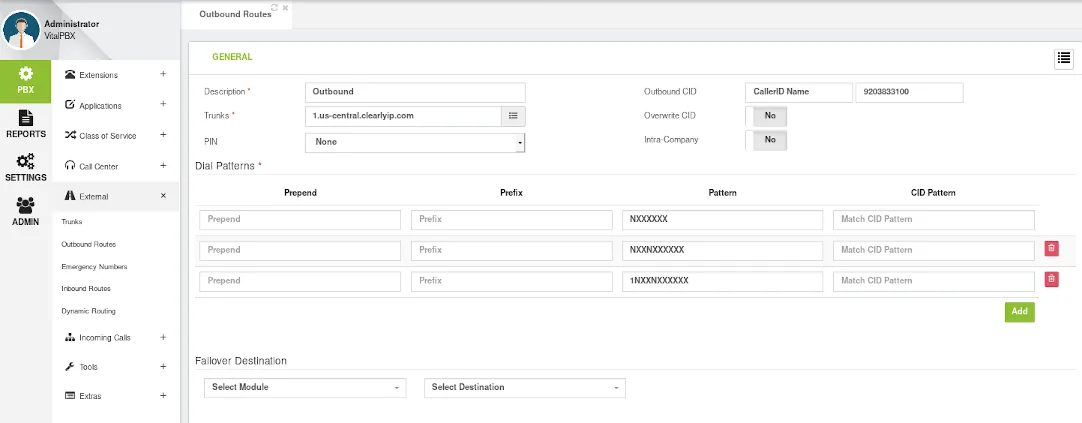Expand the Class of Service plus sign
The image size is (1082, 423).
point(163,135)
